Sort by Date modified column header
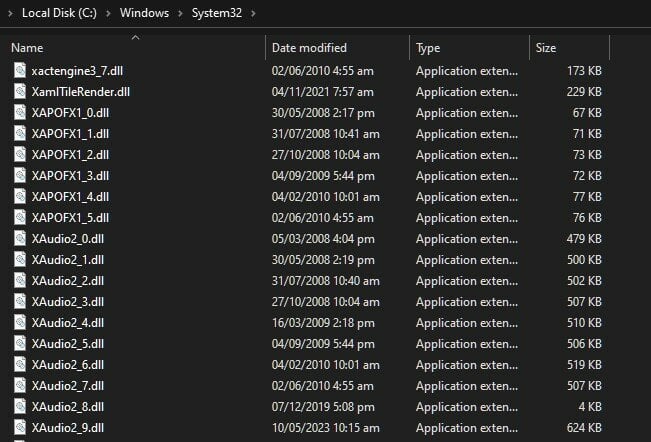Viewport: 651px width, 442px height. [x=309, y=48]
